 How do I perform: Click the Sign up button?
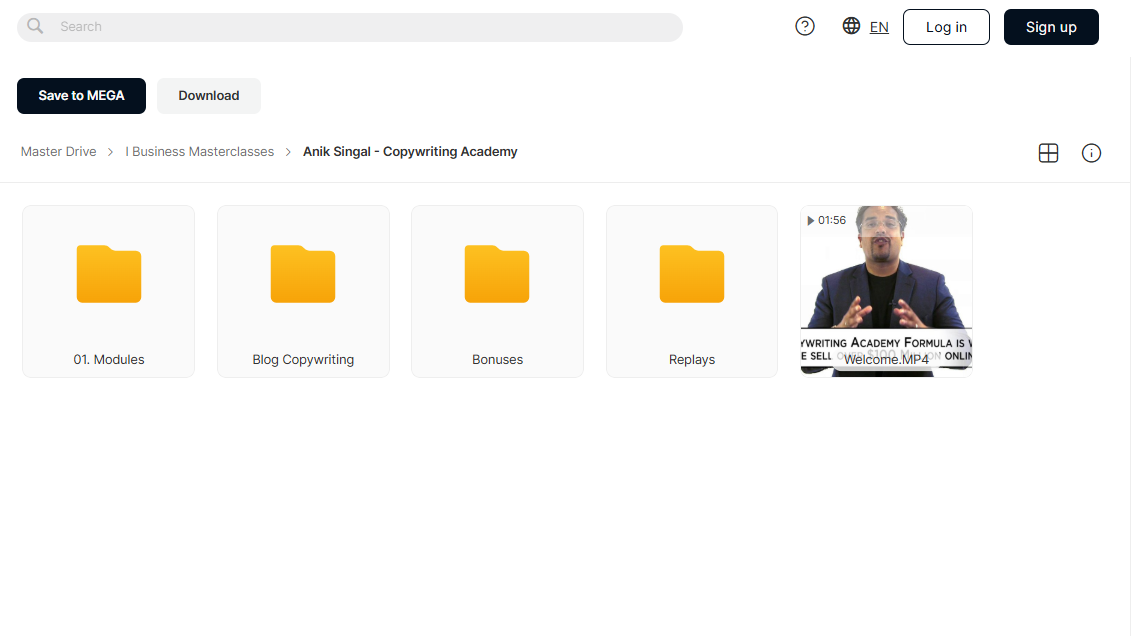1051,27
